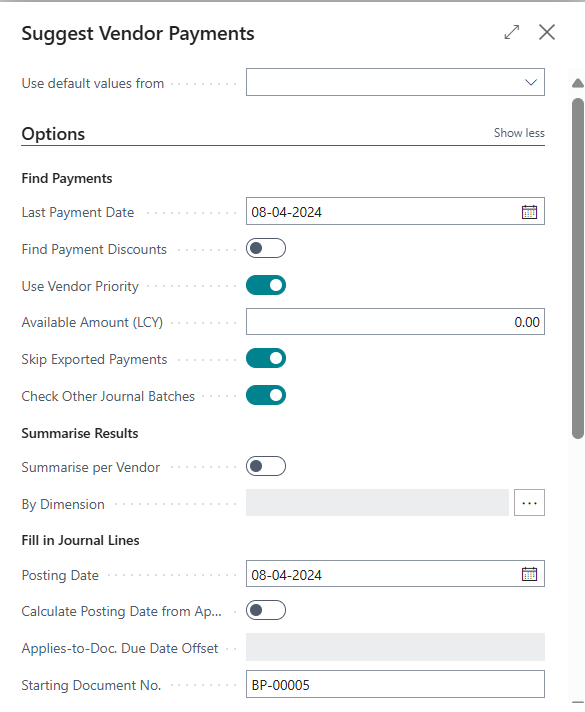This screenshot has height=712, width=585.
Task: Expand dialog with the diagonal arrows icon
Action: [512, 32]
